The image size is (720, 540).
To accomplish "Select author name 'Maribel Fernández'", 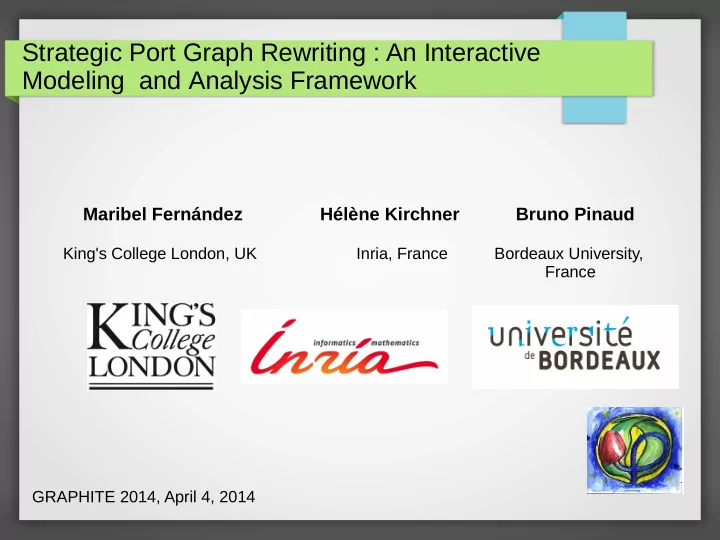I will [x=163, y=214].
